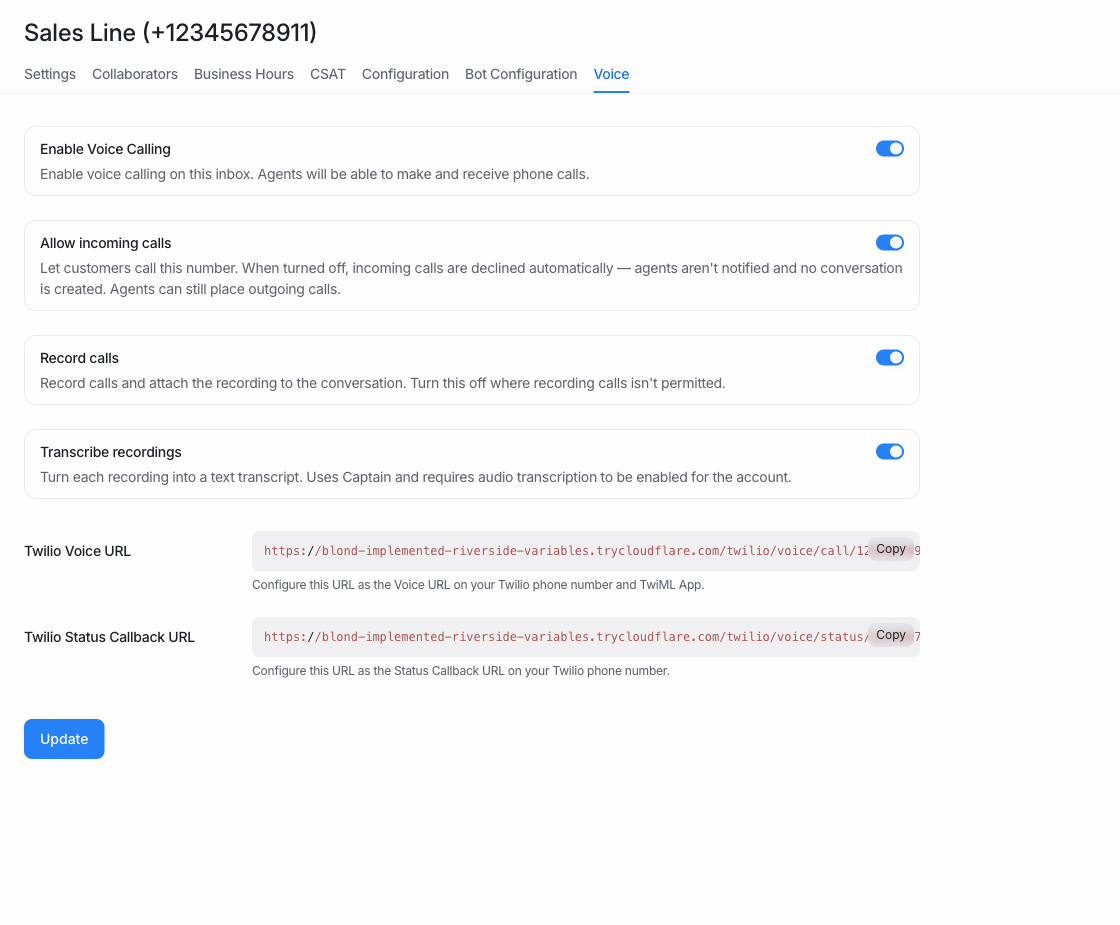The width and height of the screenshot is (1120, 925).
Task: Switch to the Collaborators tab
Action: pos(135,74)
